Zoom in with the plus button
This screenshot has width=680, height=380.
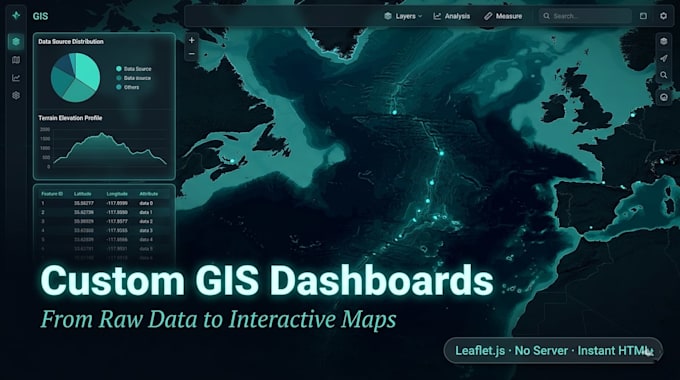(x=192, y=40)
